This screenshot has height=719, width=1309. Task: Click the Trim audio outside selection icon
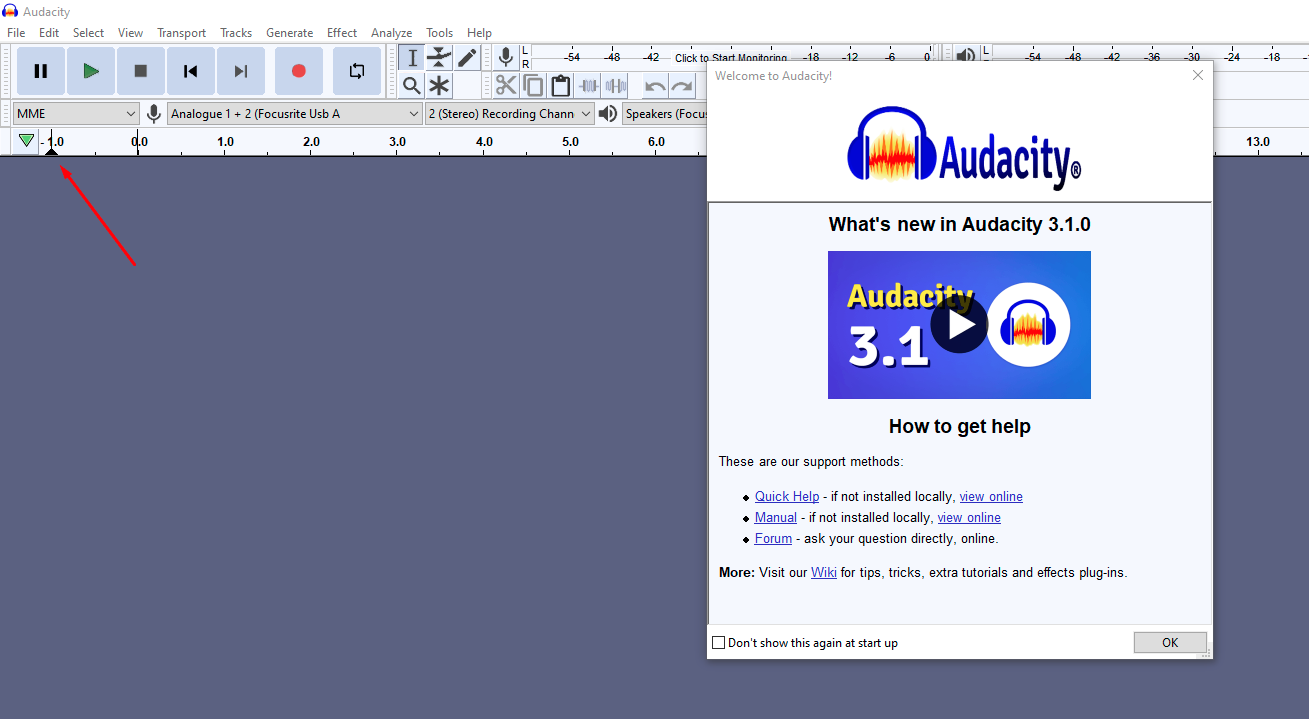[x=589, y=86]
